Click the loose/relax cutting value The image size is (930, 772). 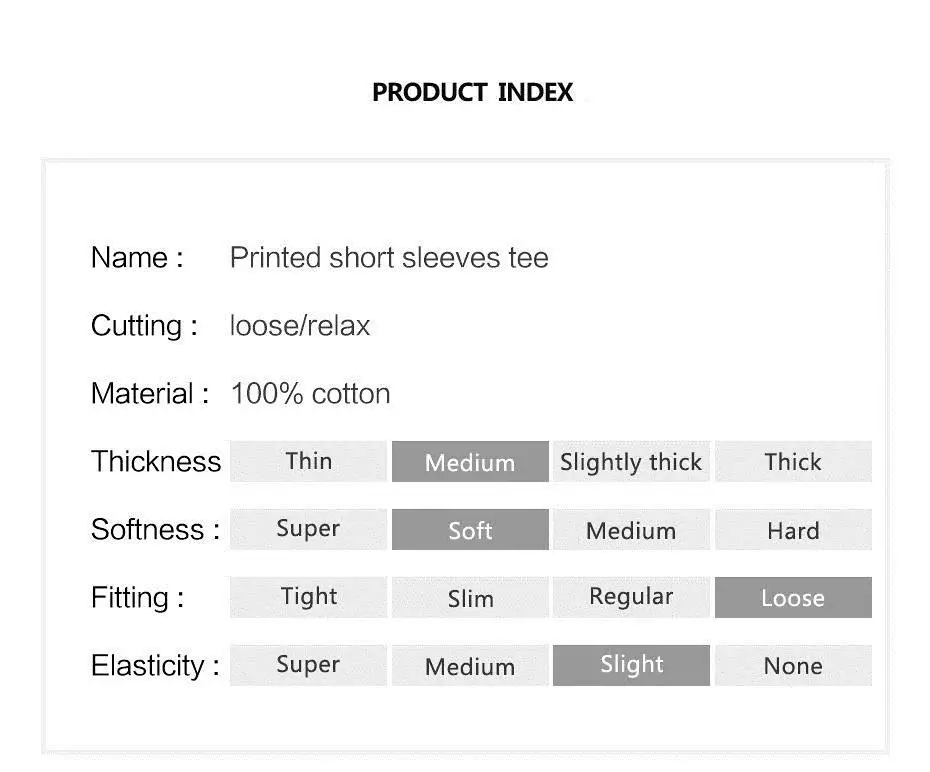300,326
